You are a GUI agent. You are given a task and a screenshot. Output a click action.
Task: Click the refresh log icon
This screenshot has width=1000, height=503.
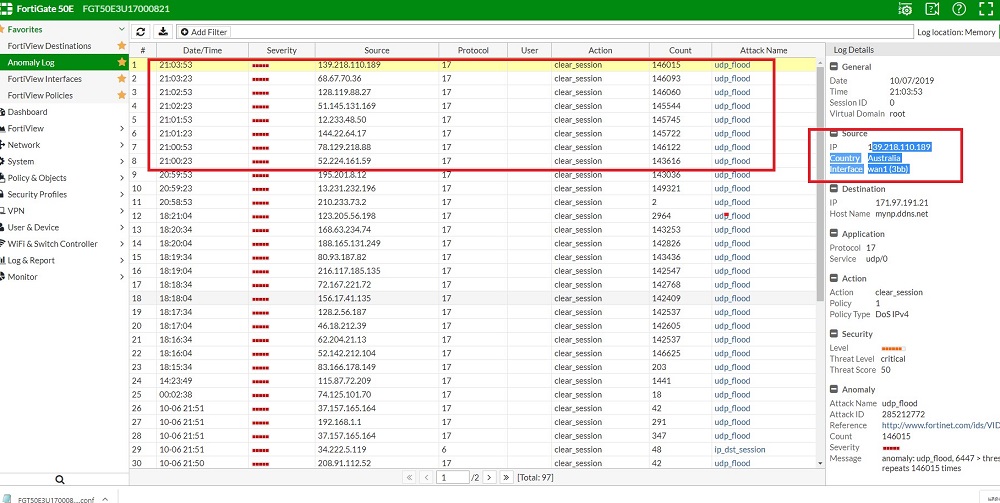142,32
